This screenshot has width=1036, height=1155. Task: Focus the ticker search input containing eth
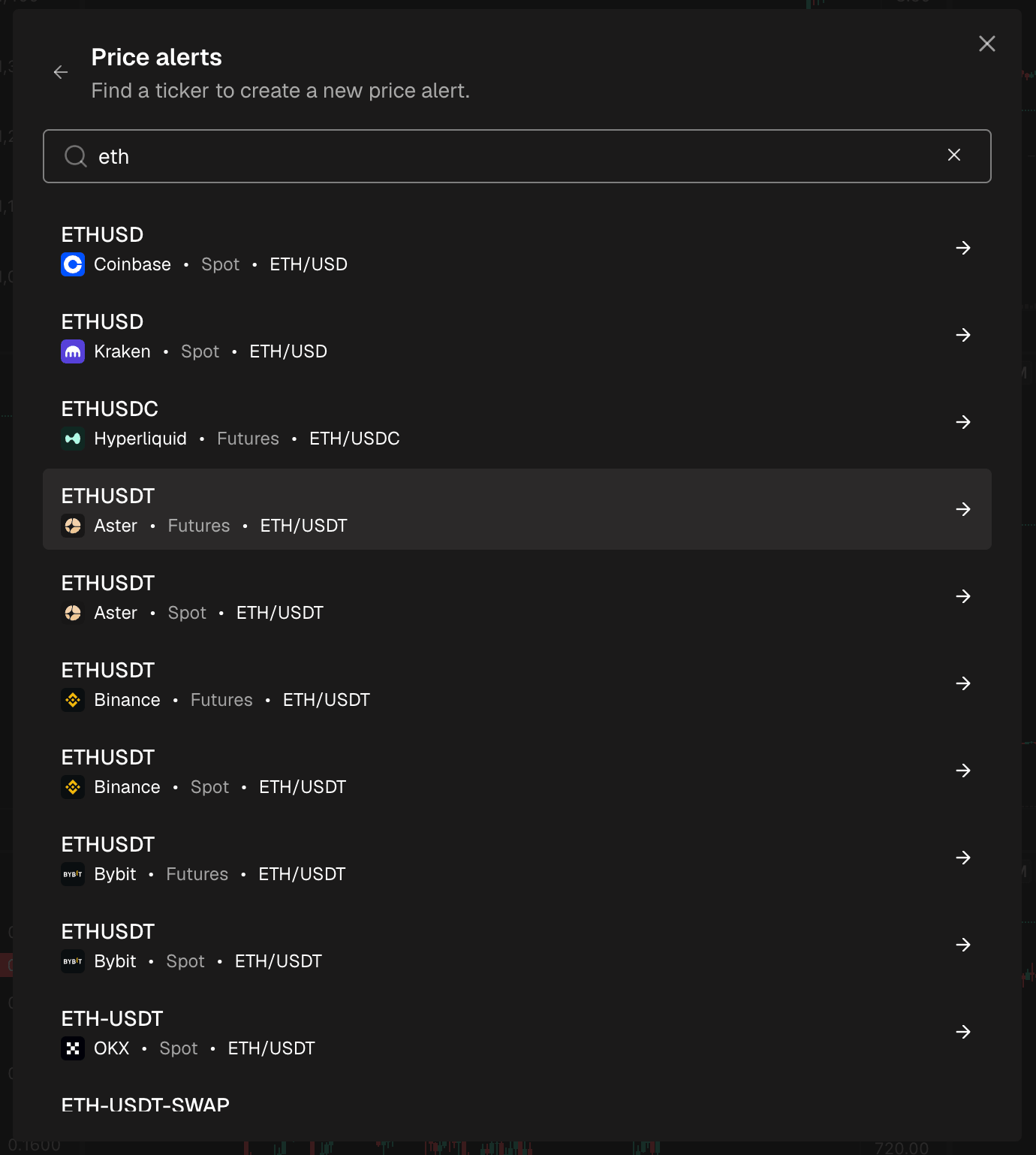(517, 156)
